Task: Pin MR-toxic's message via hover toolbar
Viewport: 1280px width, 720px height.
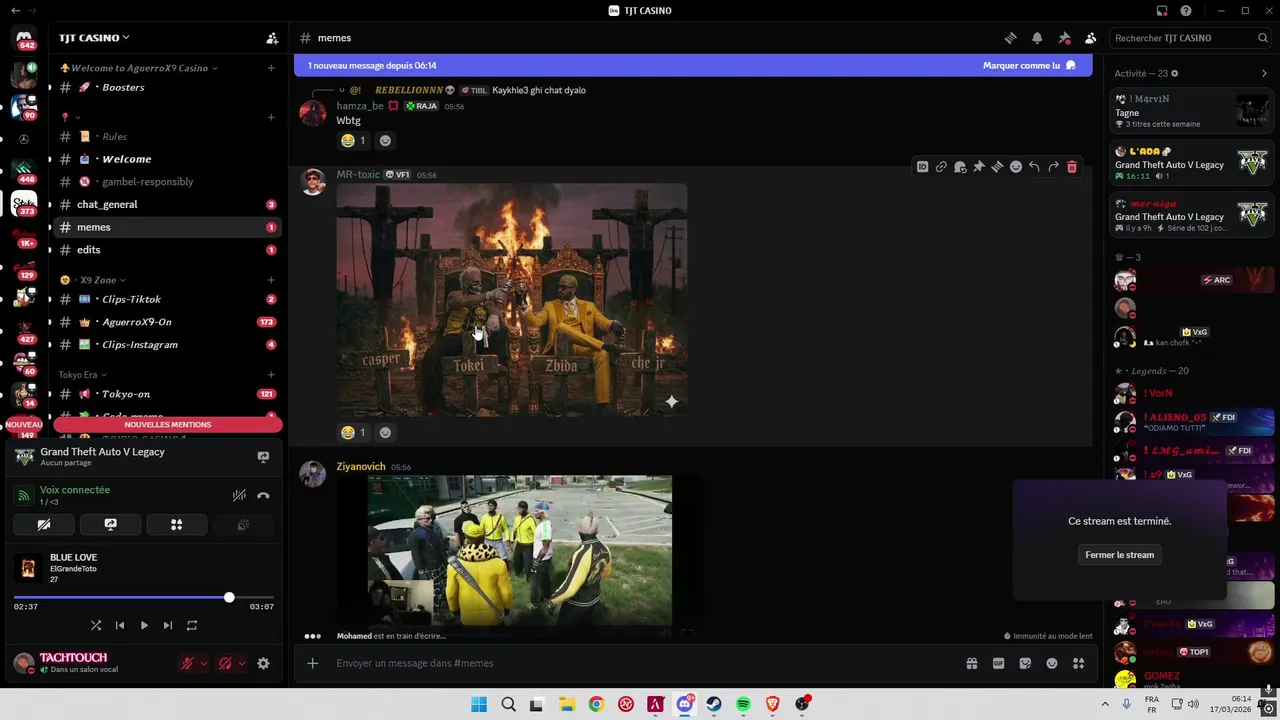Action: coord(979,167)
